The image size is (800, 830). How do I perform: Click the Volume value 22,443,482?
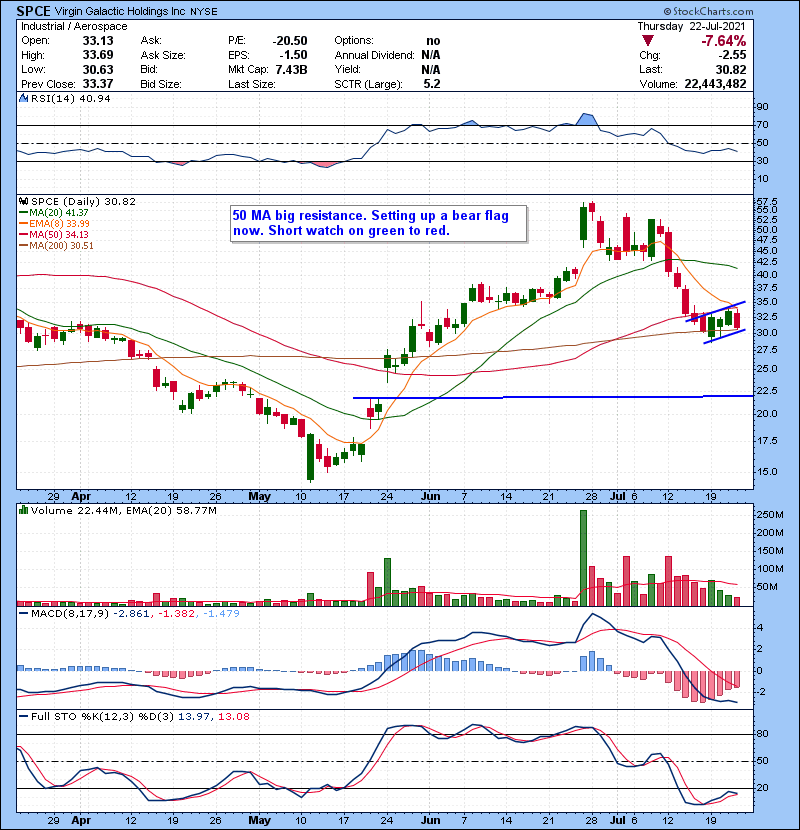[715, 84]
